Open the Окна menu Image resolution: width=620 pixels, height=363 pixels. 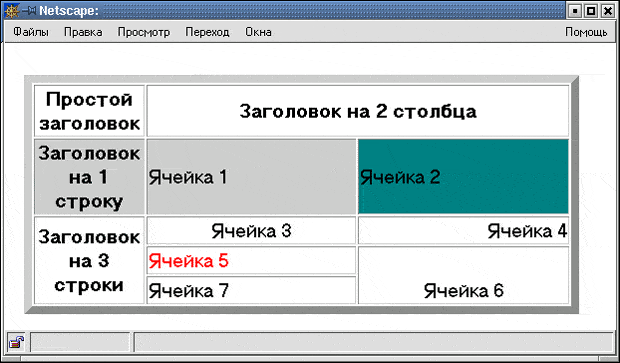(x=258, y=32)
